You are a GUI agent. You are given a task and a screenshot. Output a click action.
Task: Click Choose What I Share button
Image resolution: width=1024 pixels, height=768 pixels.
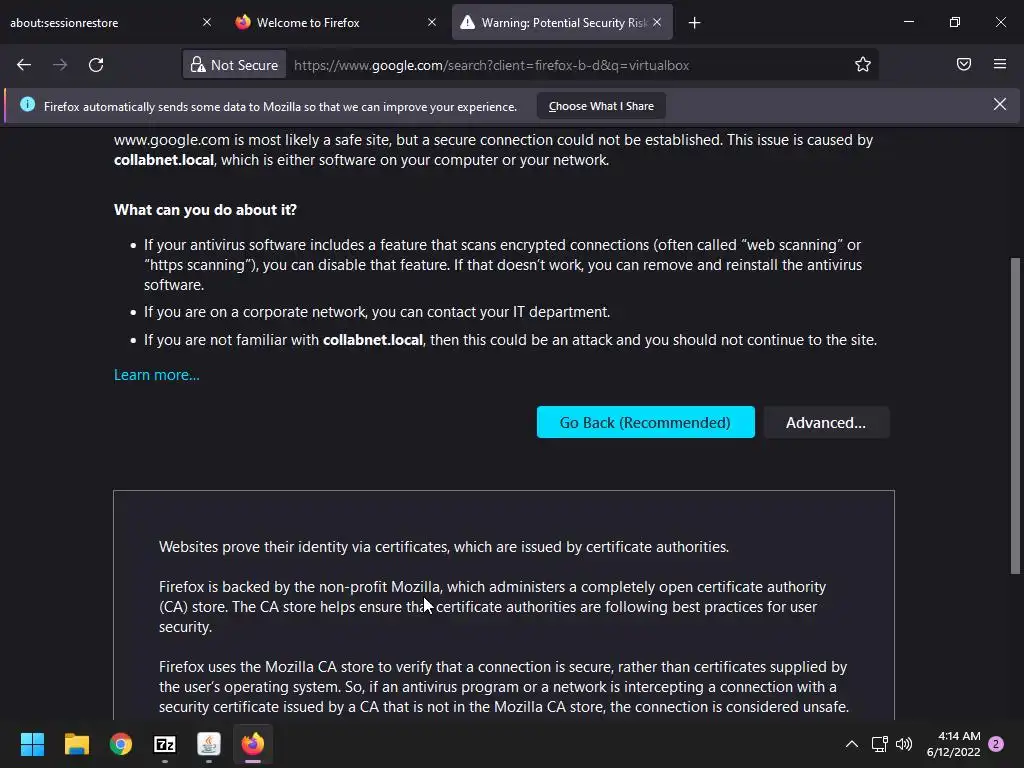click(601, 106)
